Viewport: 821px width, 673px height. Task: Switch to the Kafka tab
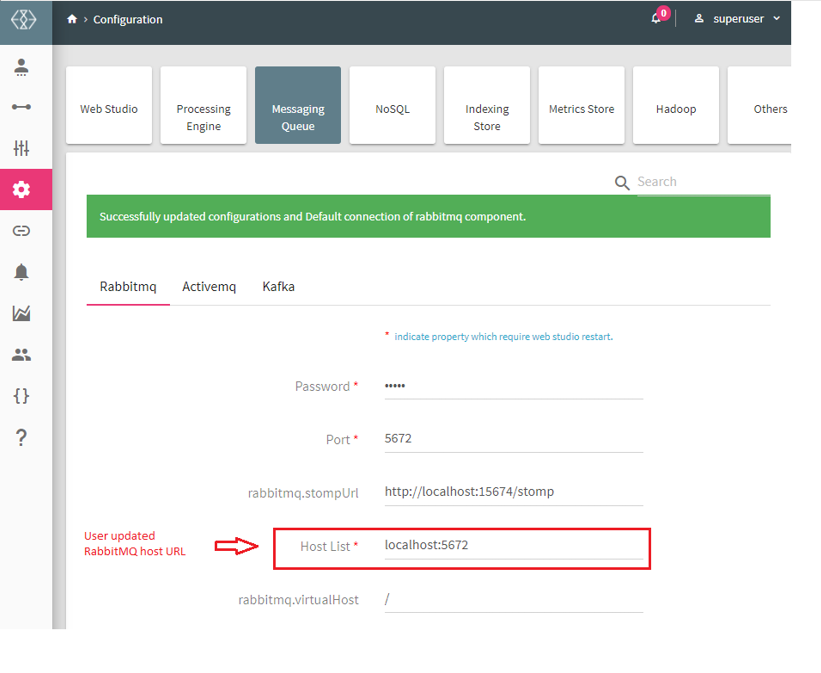tap(279, 287)
